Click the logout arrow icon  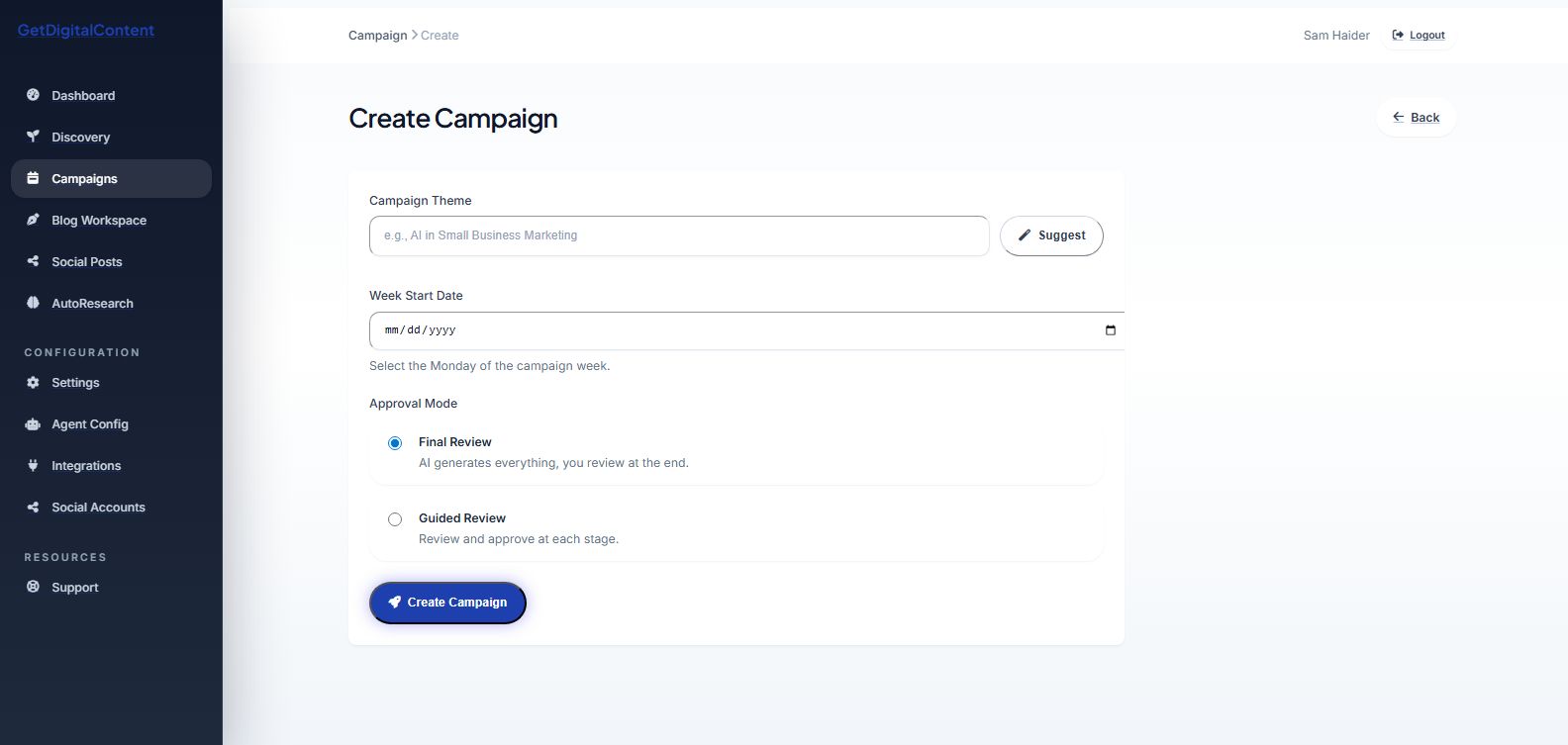pos(1398,35)
